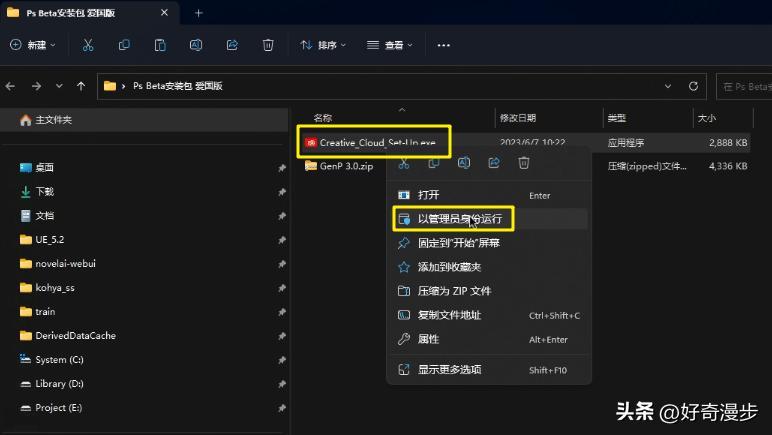
Task: Open the 查看 view dropdown
Action: (x=390, y=45)
